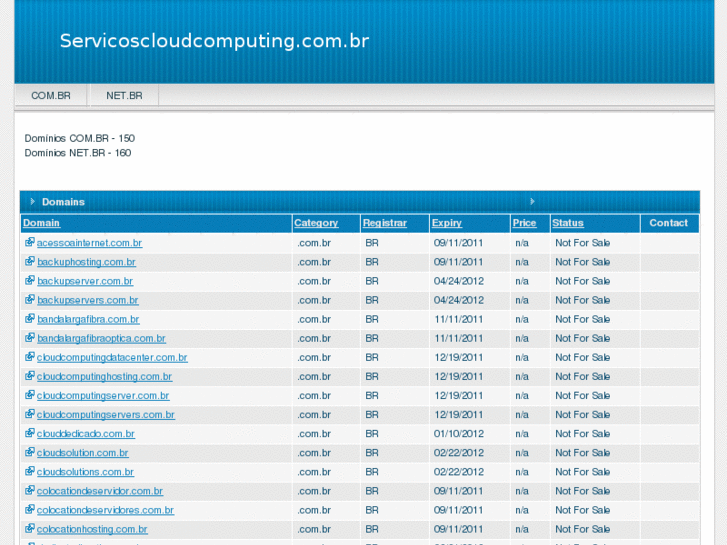Click the external link icon beside colocationdeservidores.com.br
Screen dimensions: 727x545
tap(30, 509)
